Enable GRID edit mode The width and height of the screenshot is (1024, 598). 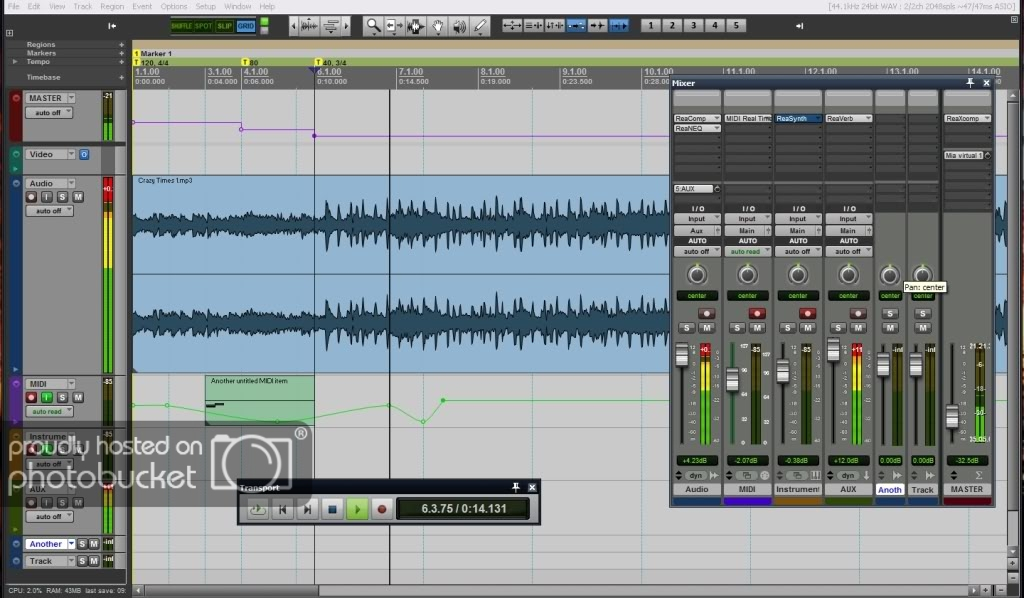click(246, 25)
